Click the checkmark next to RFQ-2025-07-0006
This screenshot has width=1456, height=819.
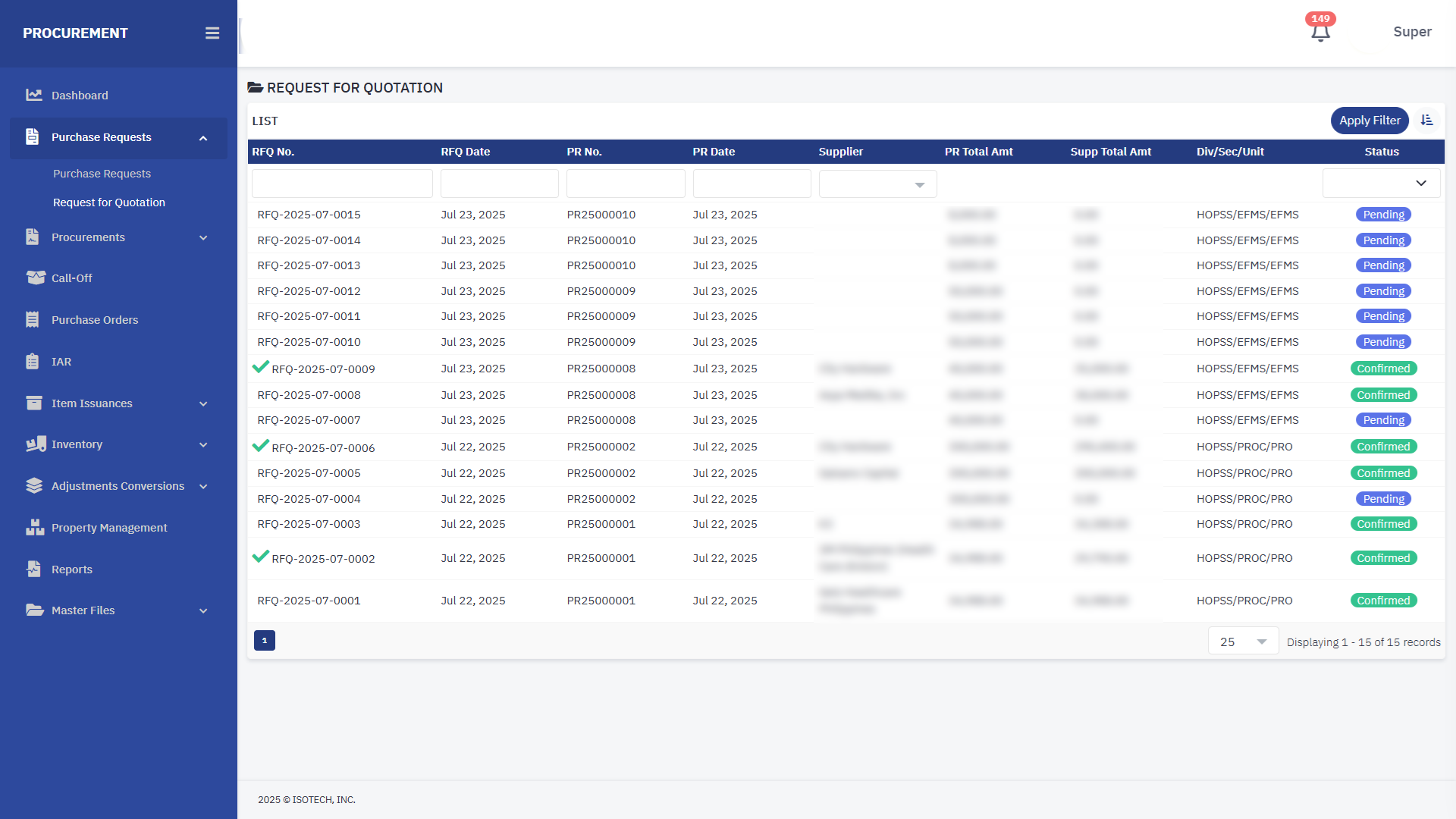click(260, 446)
